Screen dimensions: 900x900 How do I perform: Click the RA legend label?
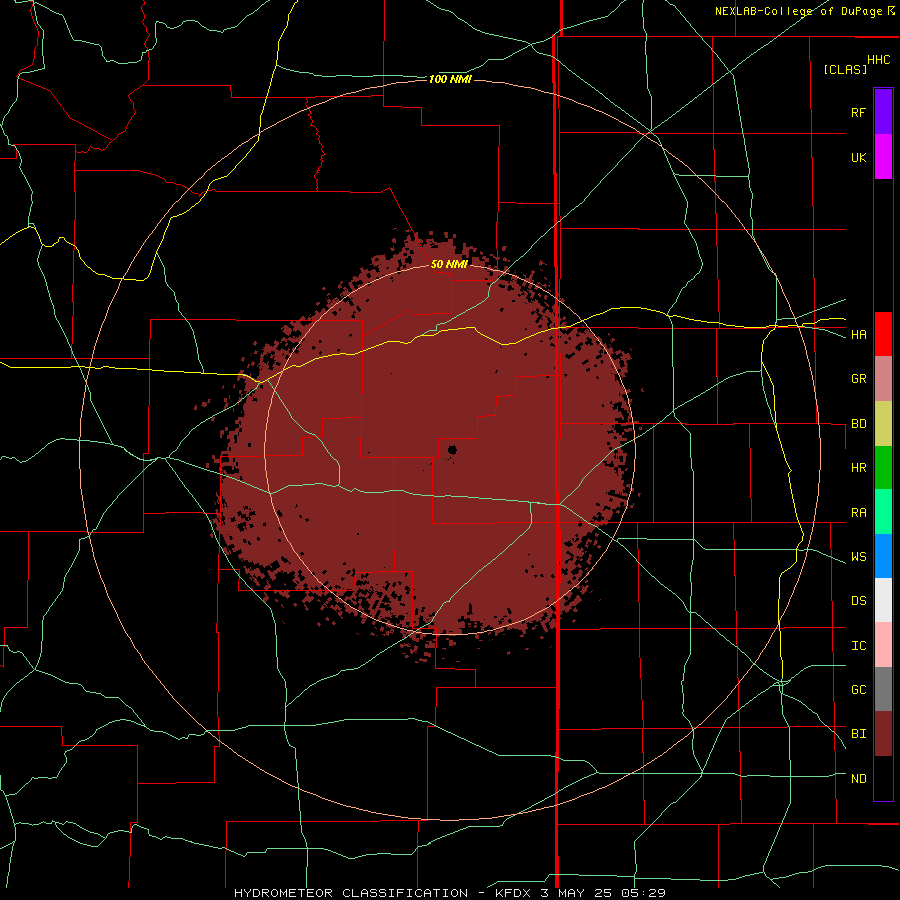(858, 512)
